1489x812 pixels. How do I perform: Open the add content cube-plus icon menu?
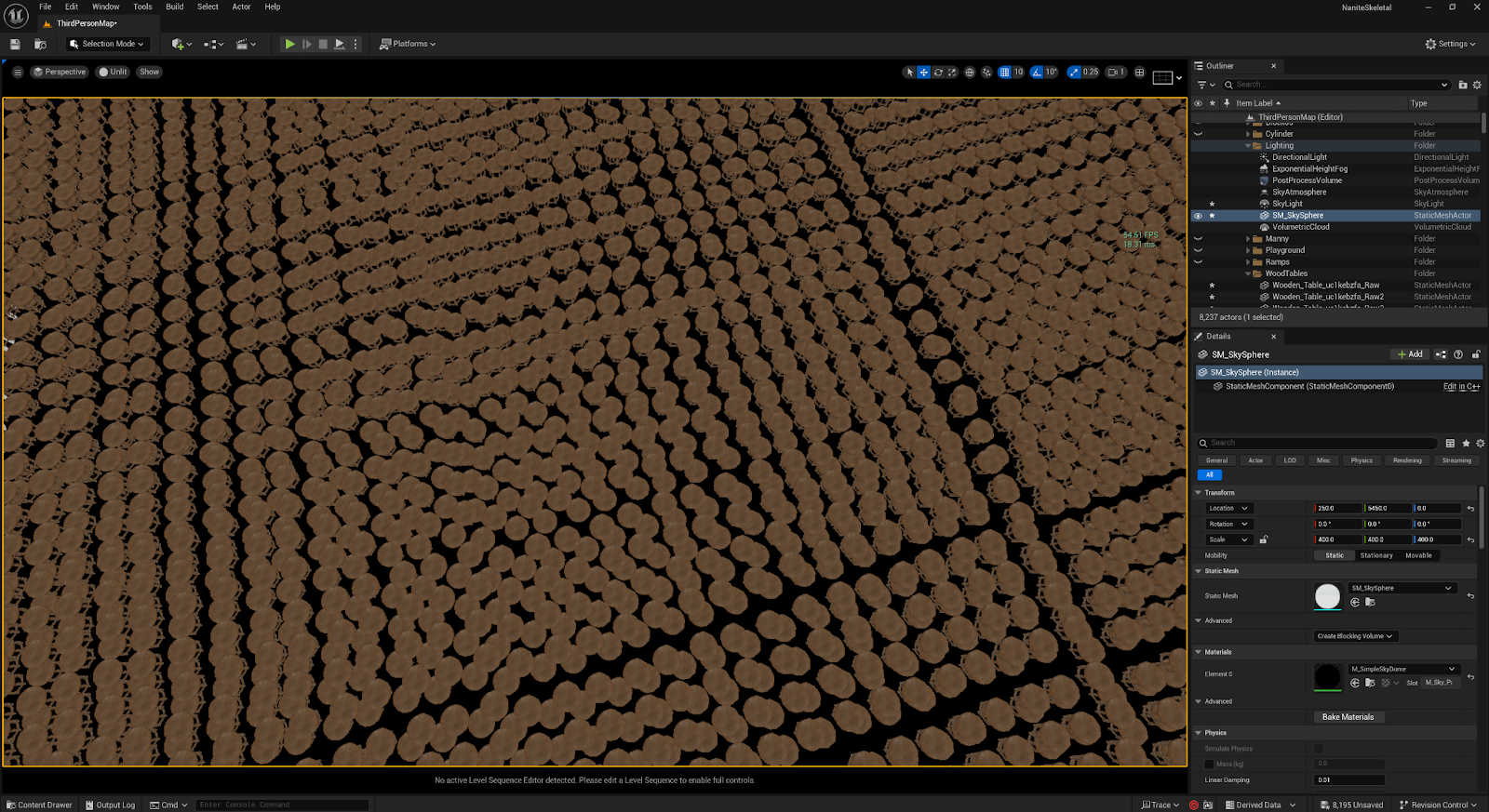point(181,44)
